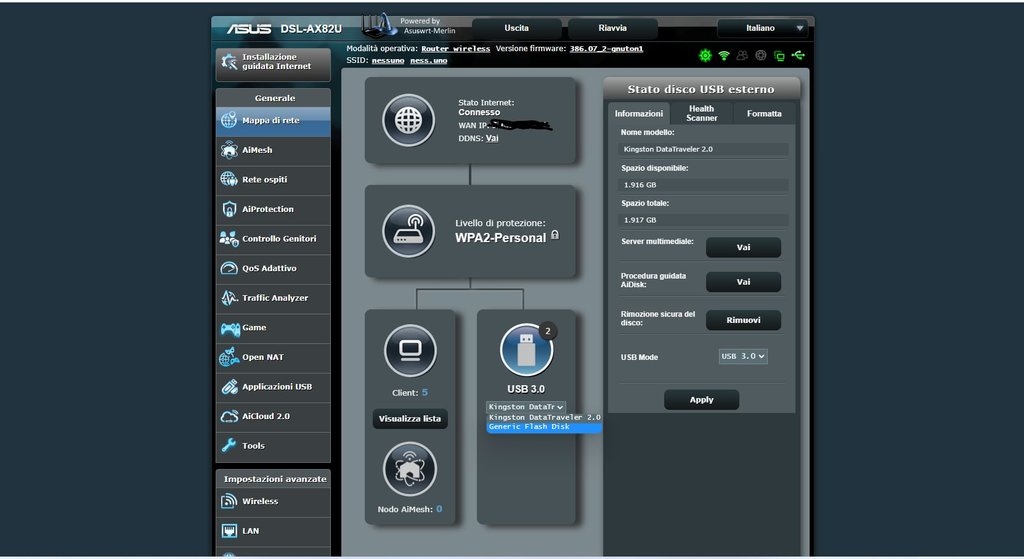Screen dimensions: 1024x559
Task: Switch to the Formatta tab
Action: click(763, 113)
